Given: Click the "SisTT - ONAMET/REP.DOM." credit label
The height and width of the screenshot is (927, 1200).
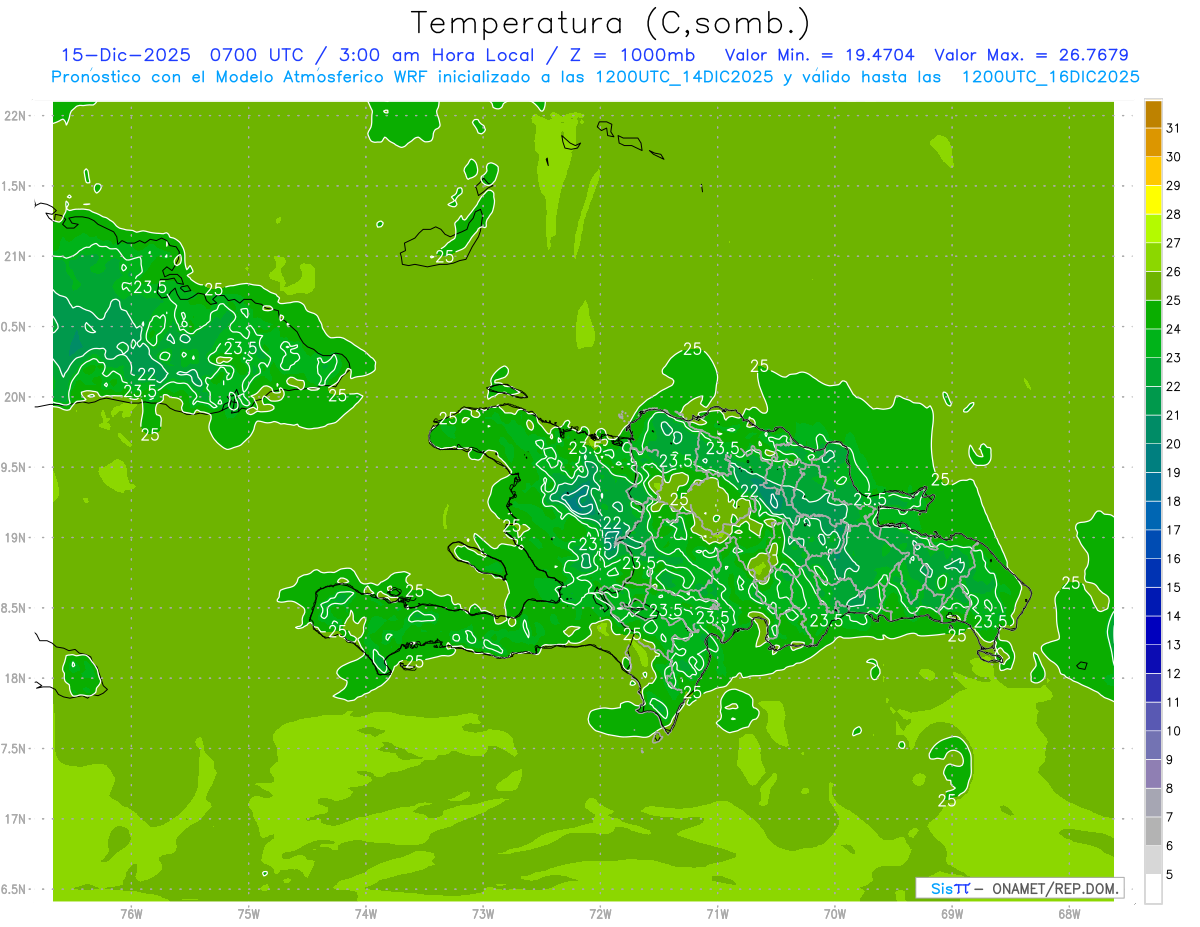Looking at the screenshot, I should click(x=1020, y=888).
